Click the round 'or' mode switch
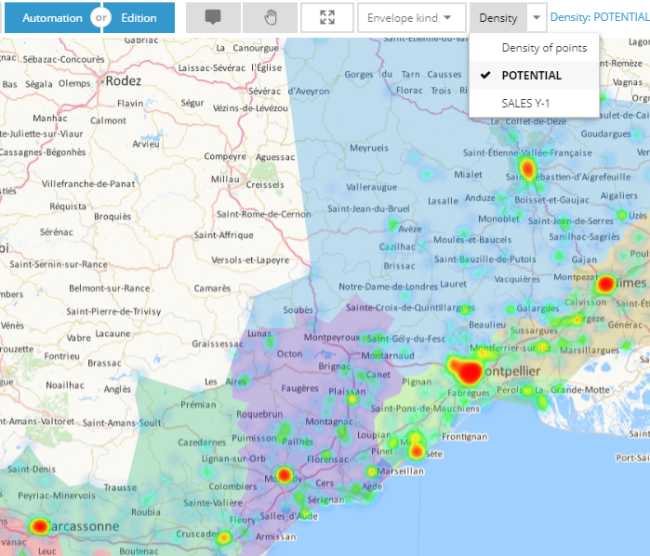Image resolution: width=650 pixels, height=556 pixels. click(98, 17)
